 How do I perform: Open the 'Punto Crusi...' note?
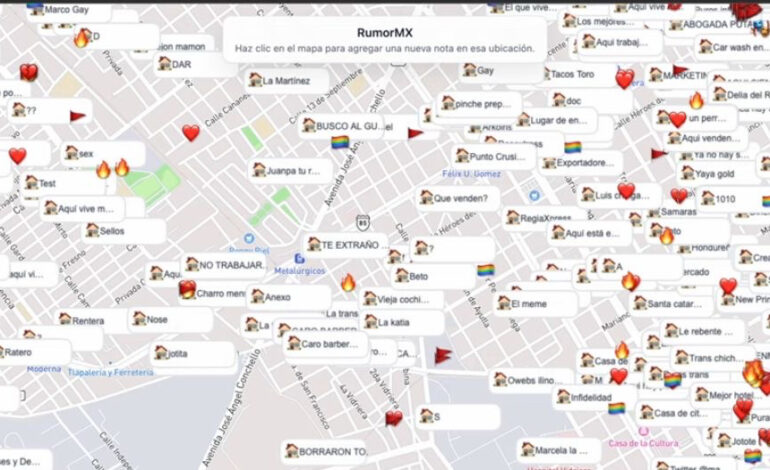tap(494, 157)
